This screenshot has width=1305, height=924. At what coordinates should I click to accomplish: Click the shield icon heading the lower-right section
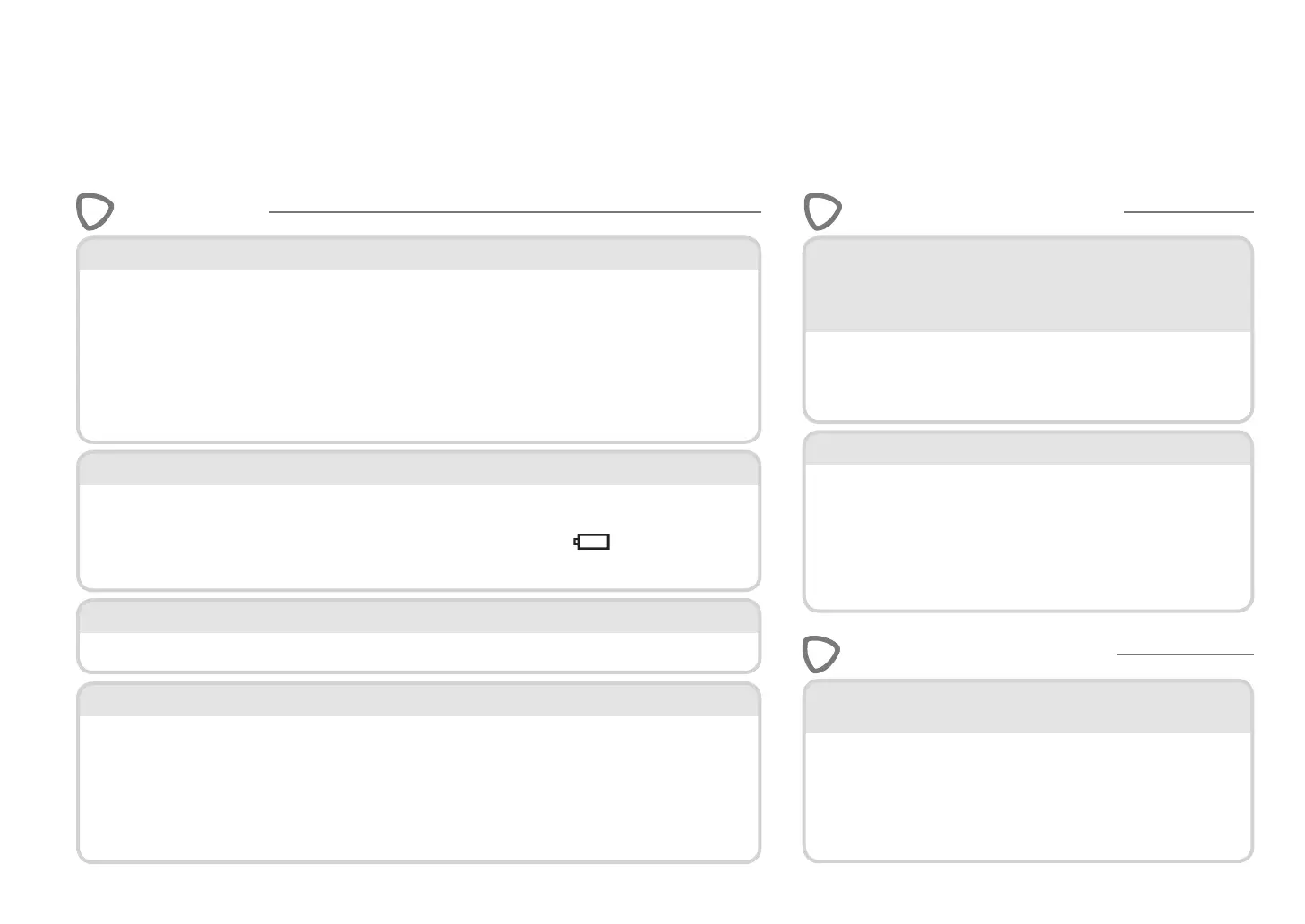[x=820, y=654]
